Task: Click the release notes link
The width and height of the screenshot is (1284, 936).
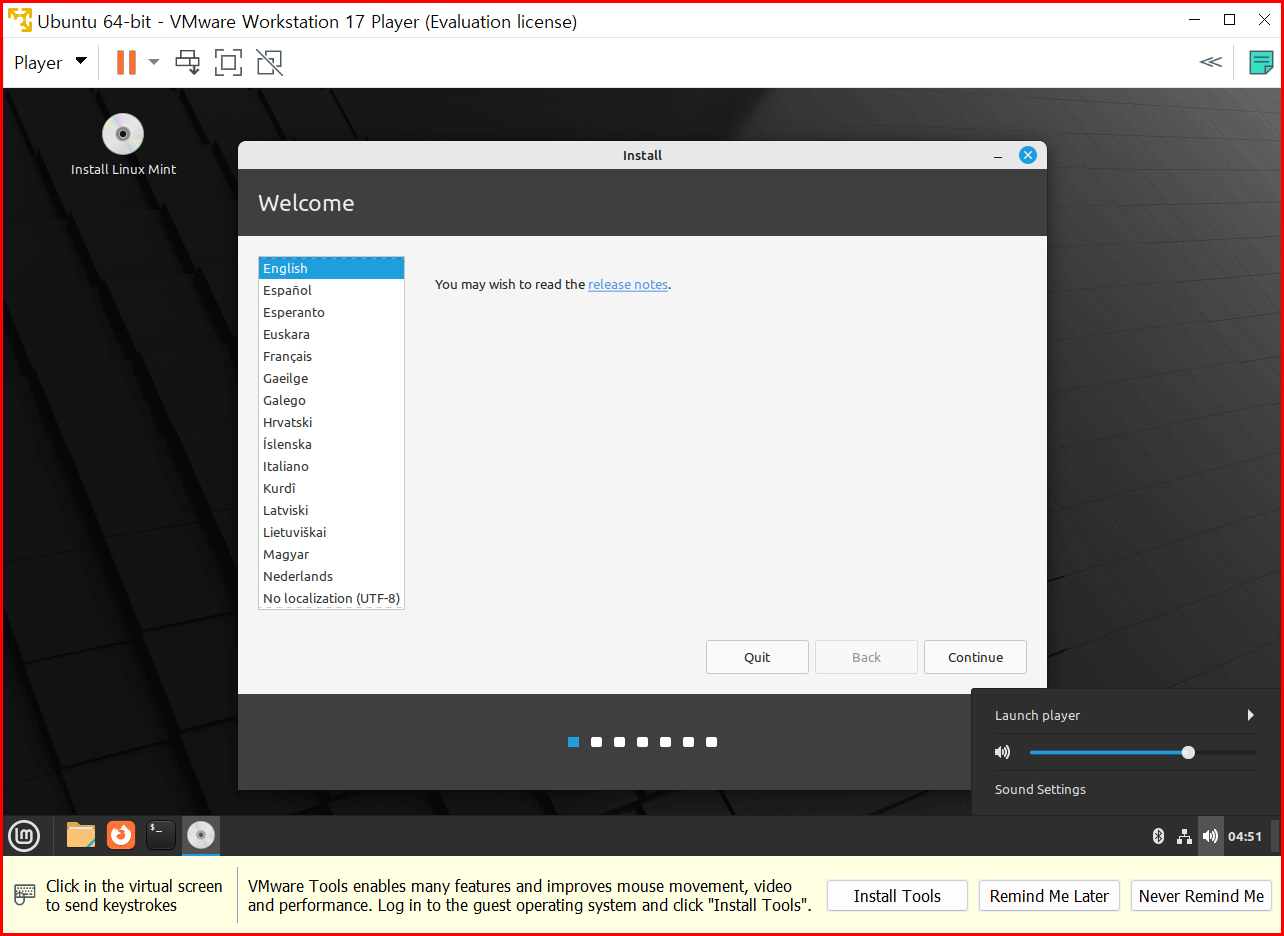Action: coord(628,284)
